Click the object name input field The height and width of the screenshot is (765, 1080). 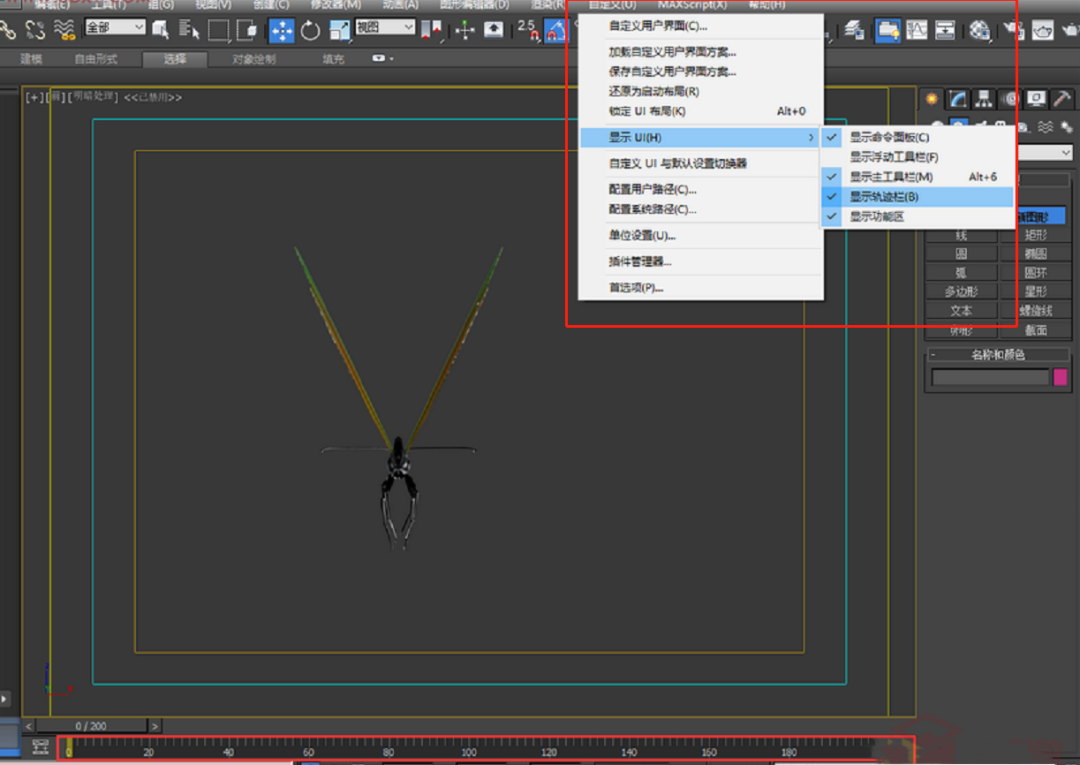990,377
